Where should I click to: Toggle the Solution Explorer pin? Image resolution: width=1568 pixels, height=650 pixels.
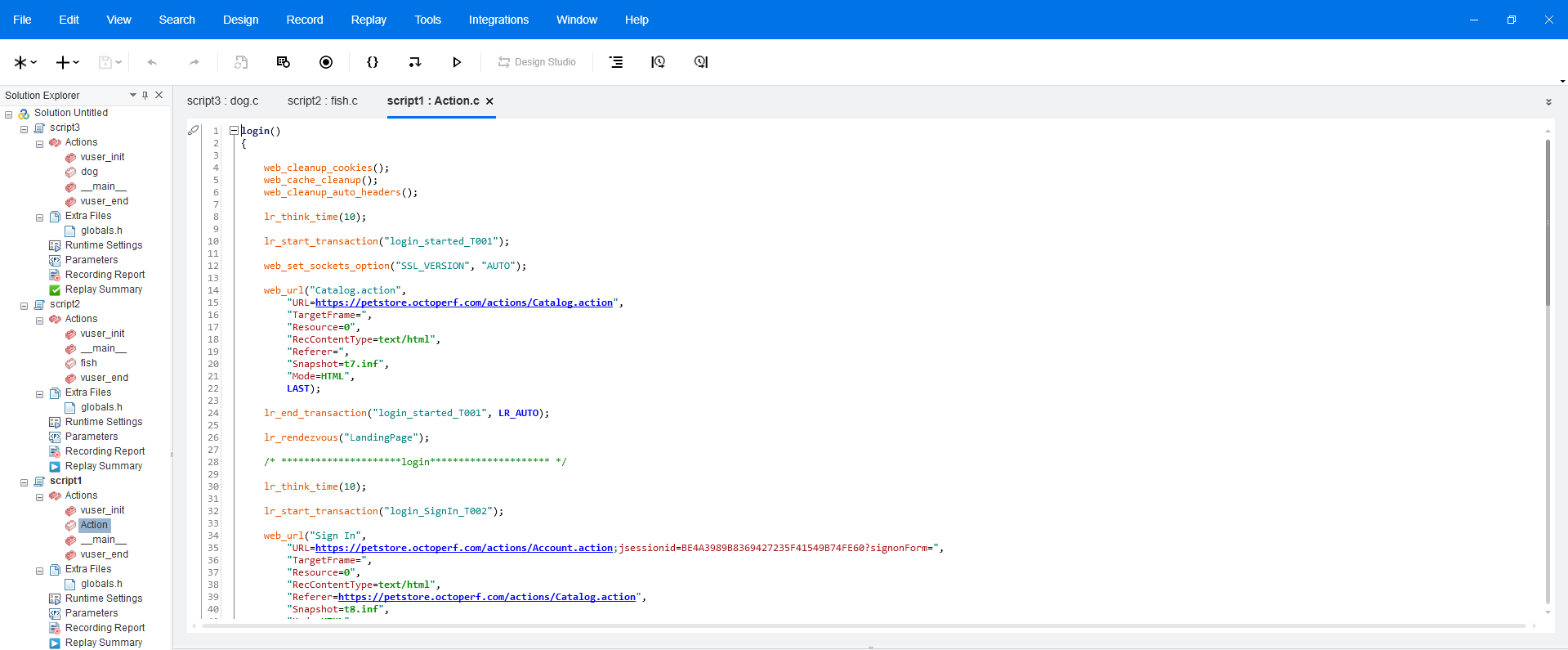tap(145, 96)
